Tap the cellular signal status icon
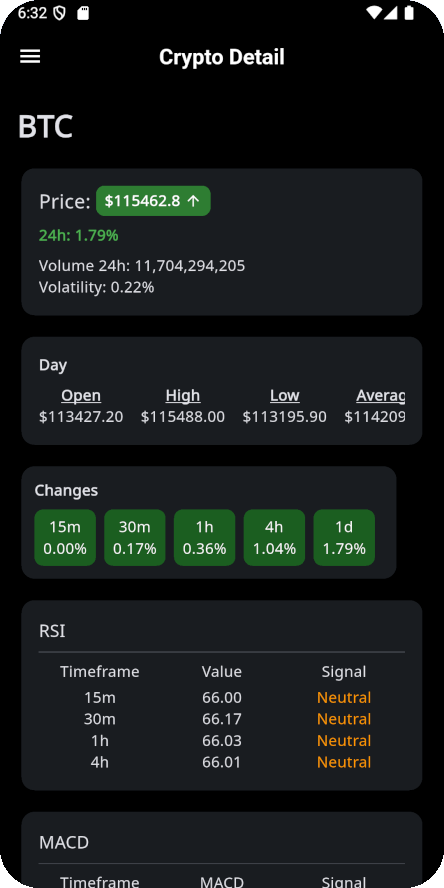The width and height of the screenshot is (444, 888). pyautogui.click(x=391, y=13)
